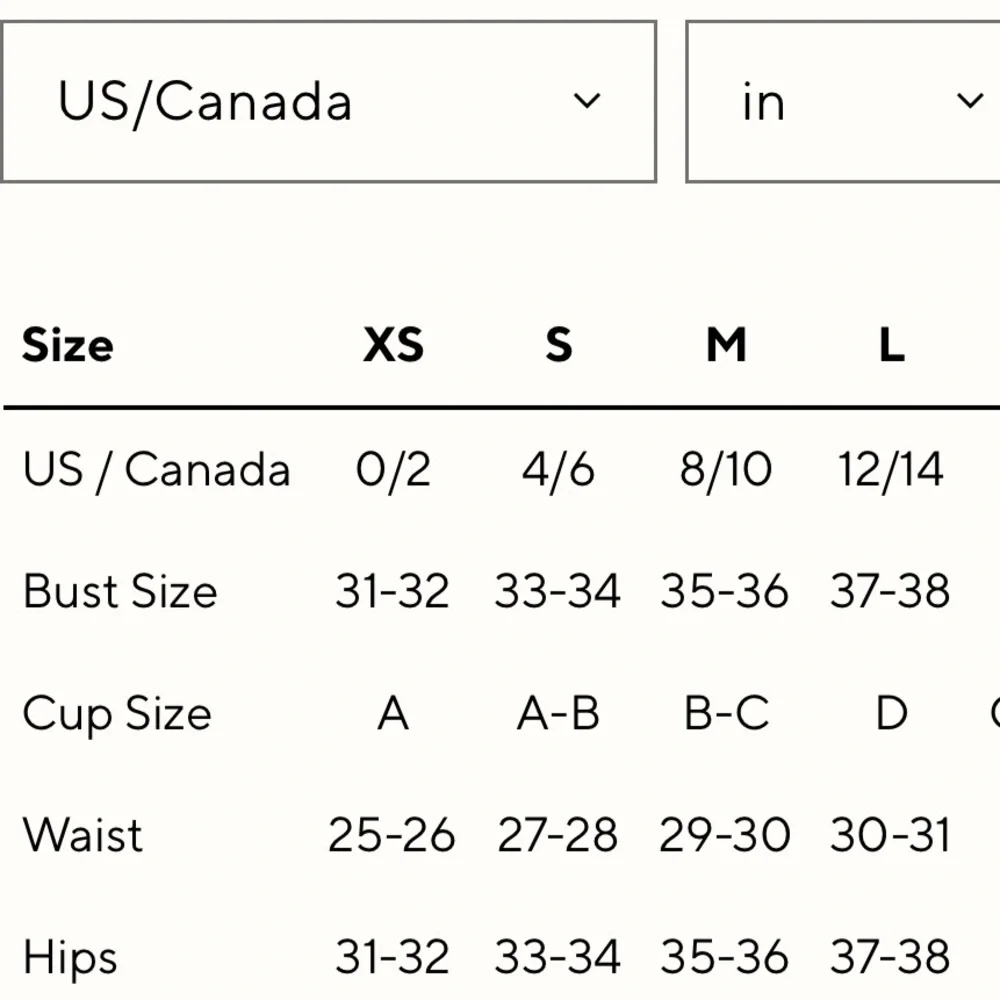Click the 0/2 value under XS
1000x1000 pixels.
tap(393, 470)
